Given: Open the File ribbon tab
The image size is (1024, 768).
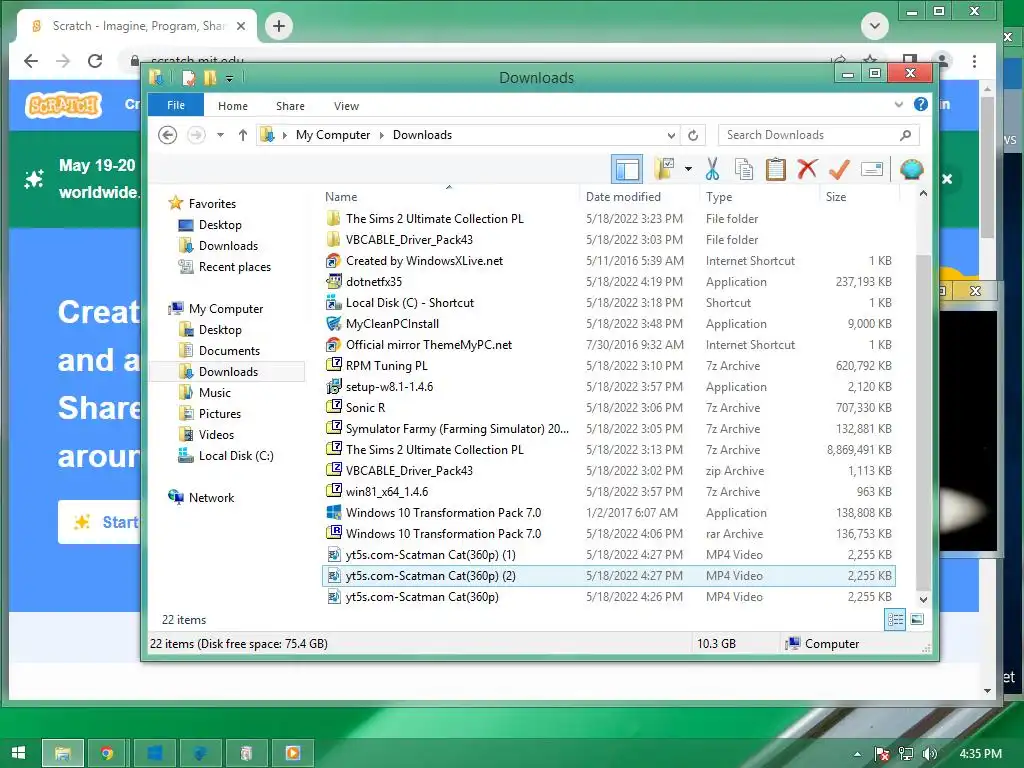Looking at the screenshot, I should [176, 105].
